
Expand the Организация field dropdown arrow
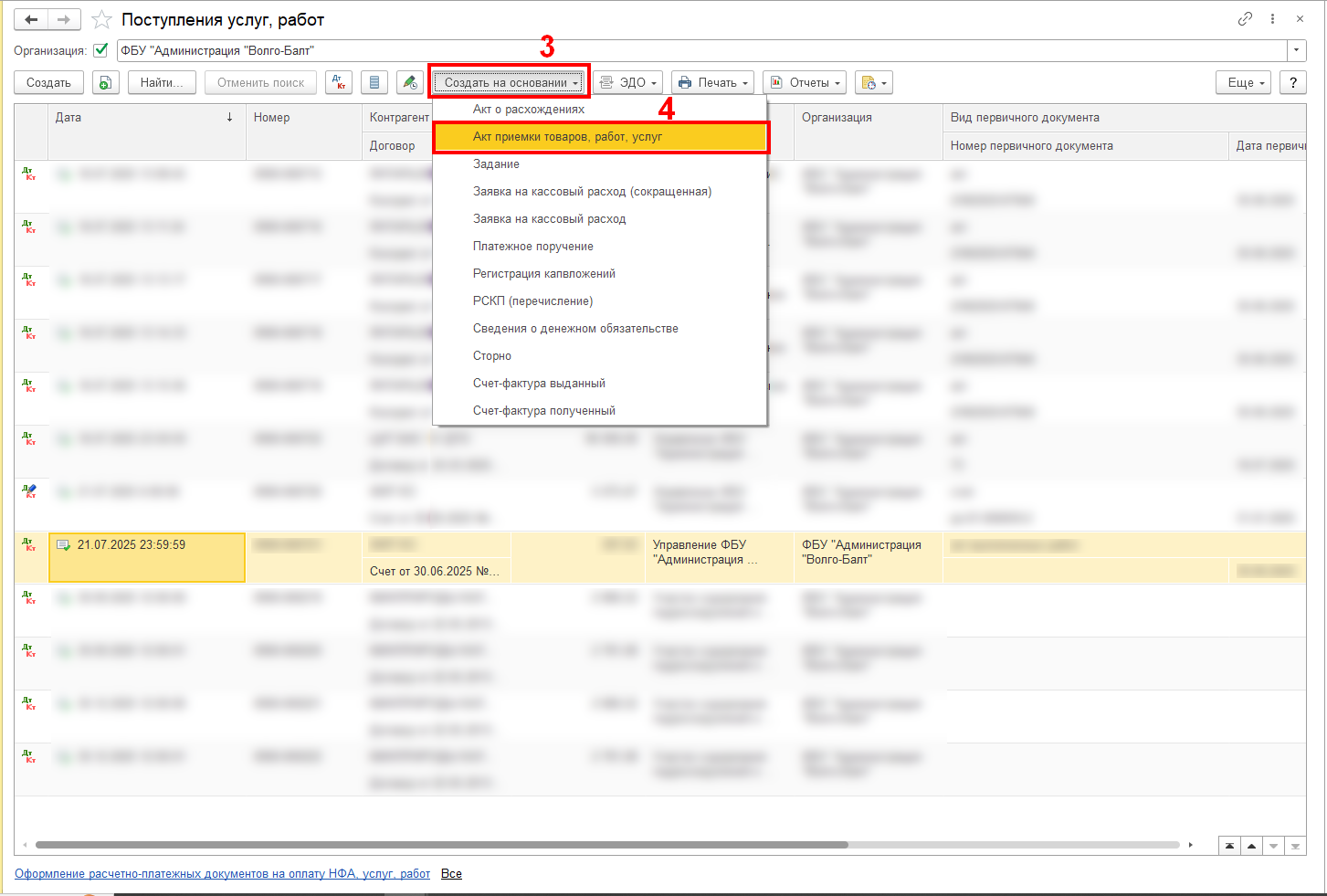click(1296, 50)
